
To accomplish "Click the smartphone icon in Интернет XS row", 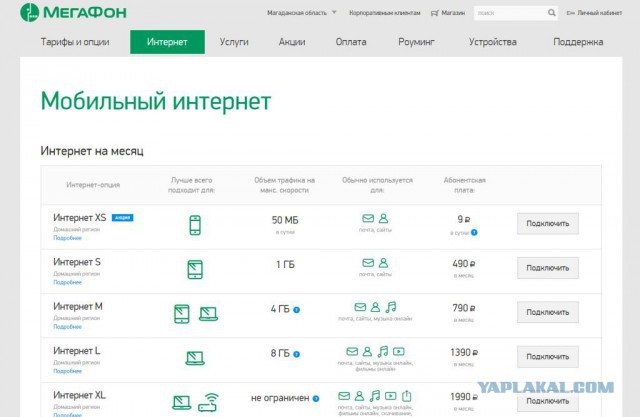I will (195, 225).
